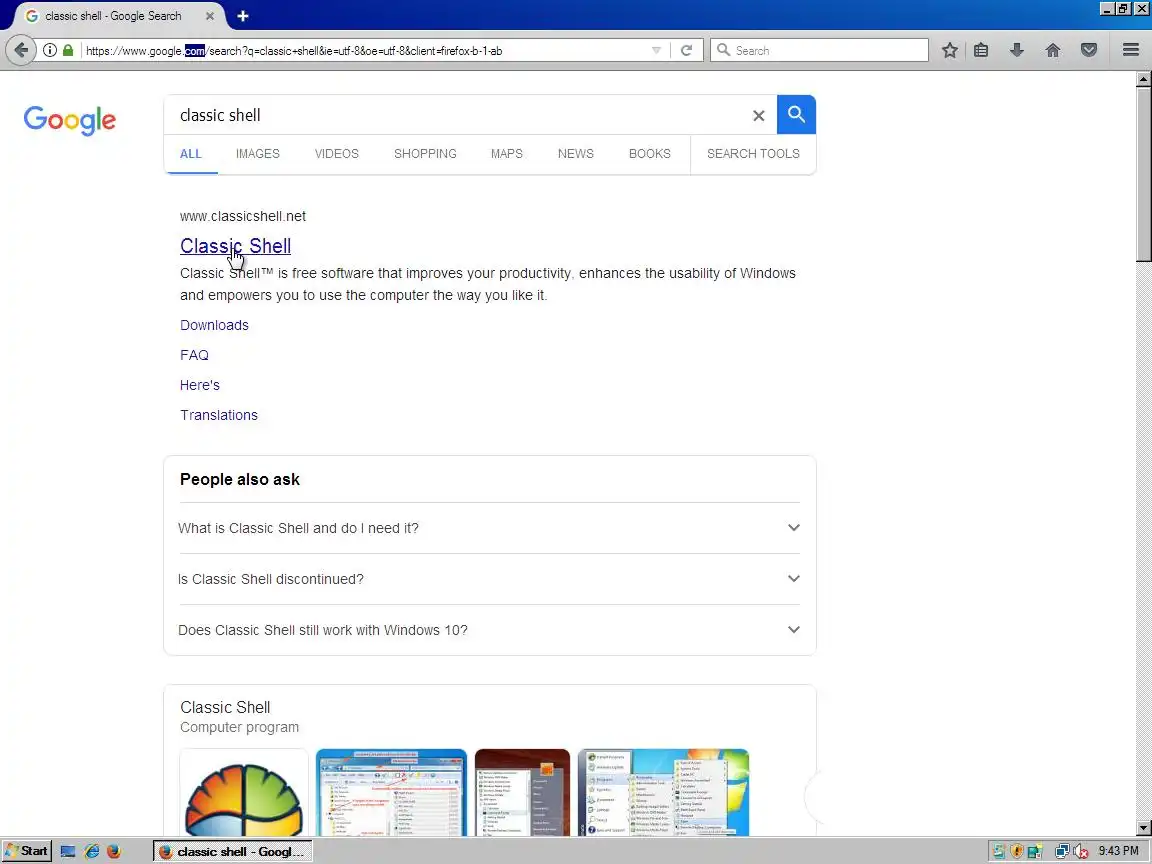The width and height of the screenshot is (1152, 864).
Task: Open the Windows Start button
Action: pyautogui.click(x=27, y=851)
